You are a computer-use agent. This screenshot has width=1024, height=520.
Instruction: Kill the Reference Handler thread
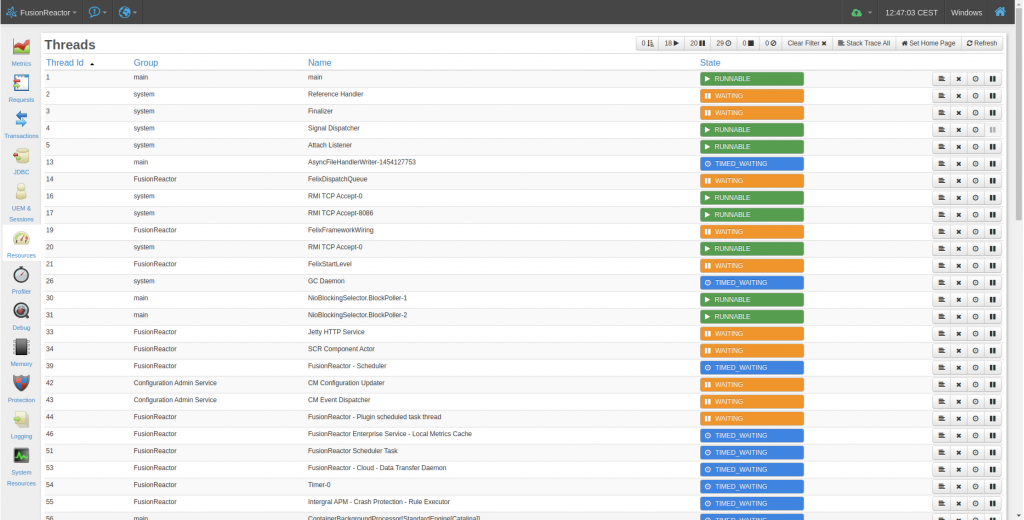tap(958, 96)
